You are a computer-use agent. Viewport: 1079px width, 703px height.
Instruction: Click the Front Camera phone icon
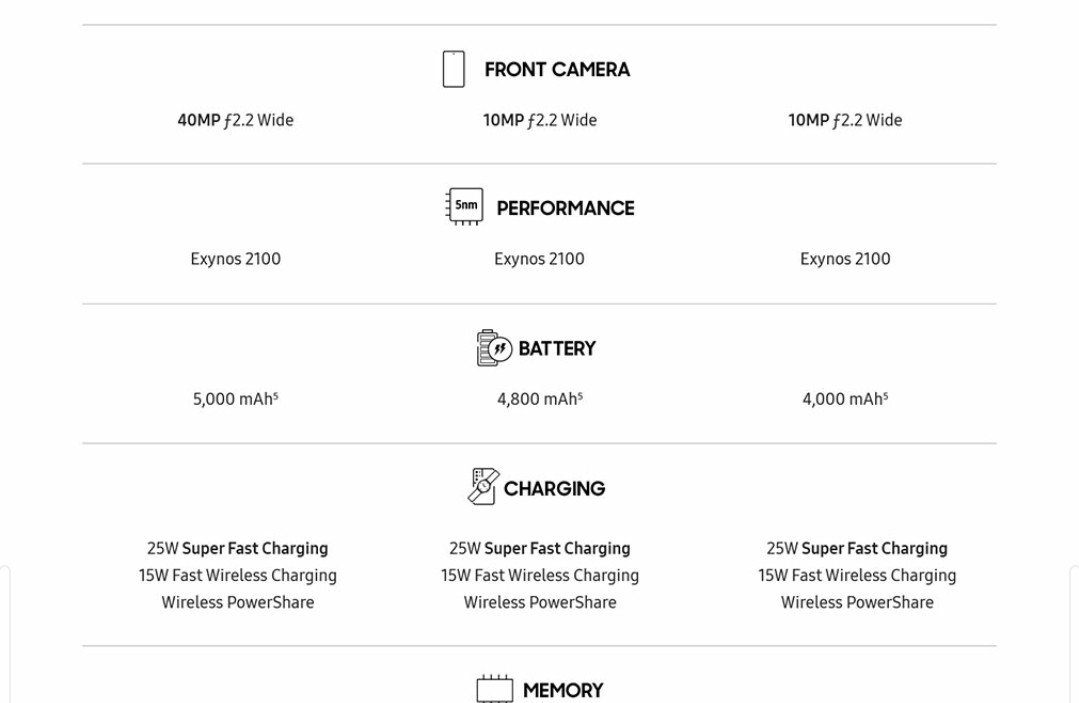453,69
